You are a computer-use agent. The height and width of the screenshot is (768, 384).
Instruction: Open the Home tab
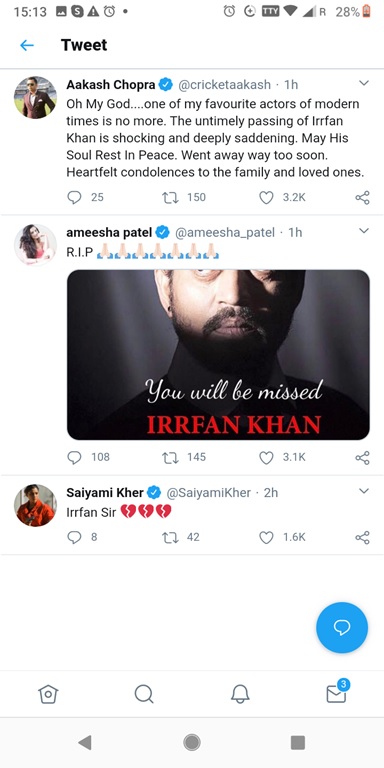[48, 694]
